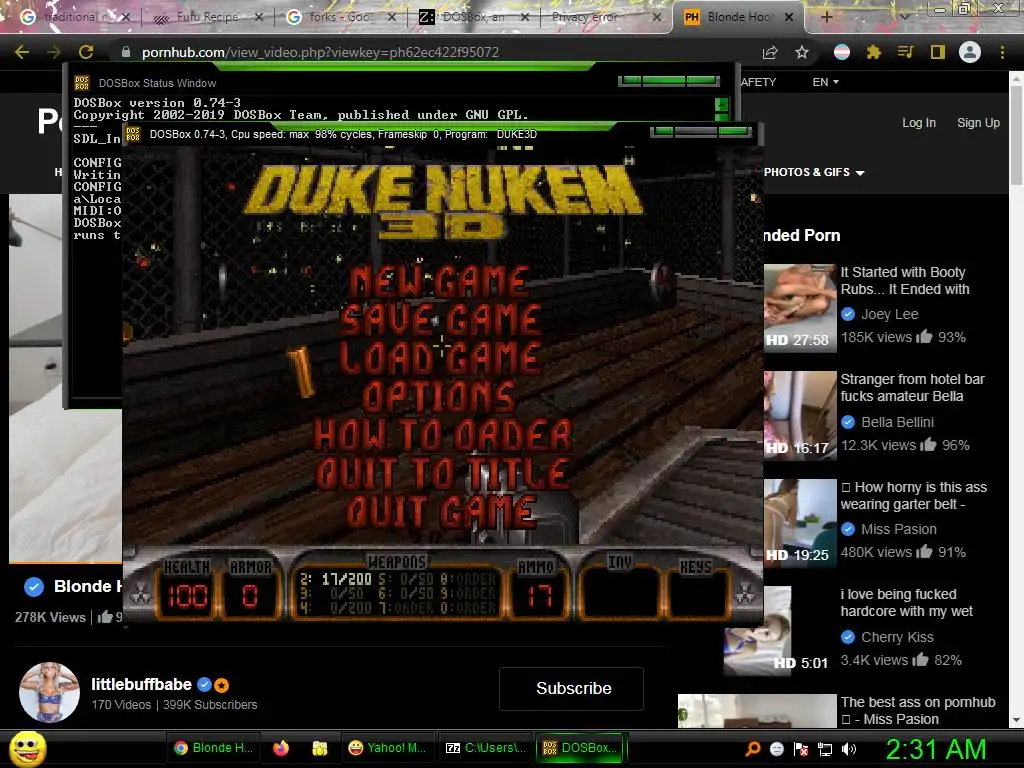Expand the PHOTOS & GIFS menu

814,172
